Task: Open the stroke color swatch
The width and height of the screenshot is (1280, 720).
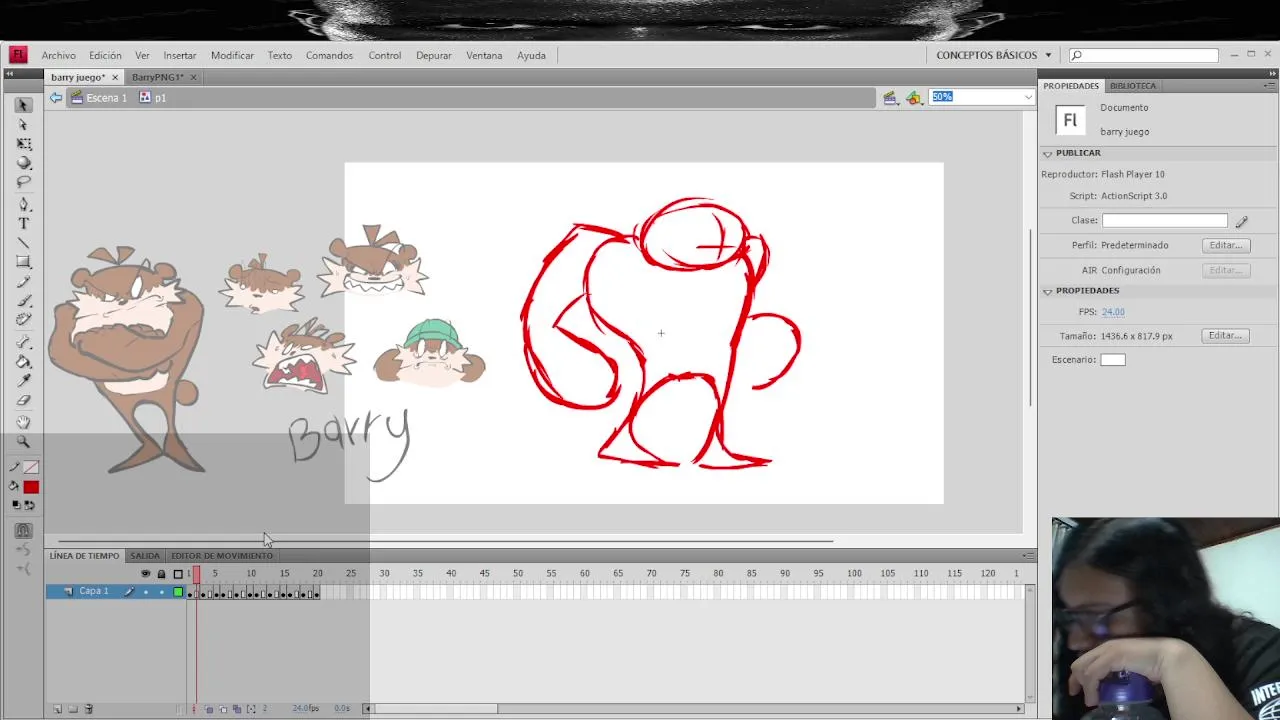Action: pyautogui.click(x=31, y=468)
